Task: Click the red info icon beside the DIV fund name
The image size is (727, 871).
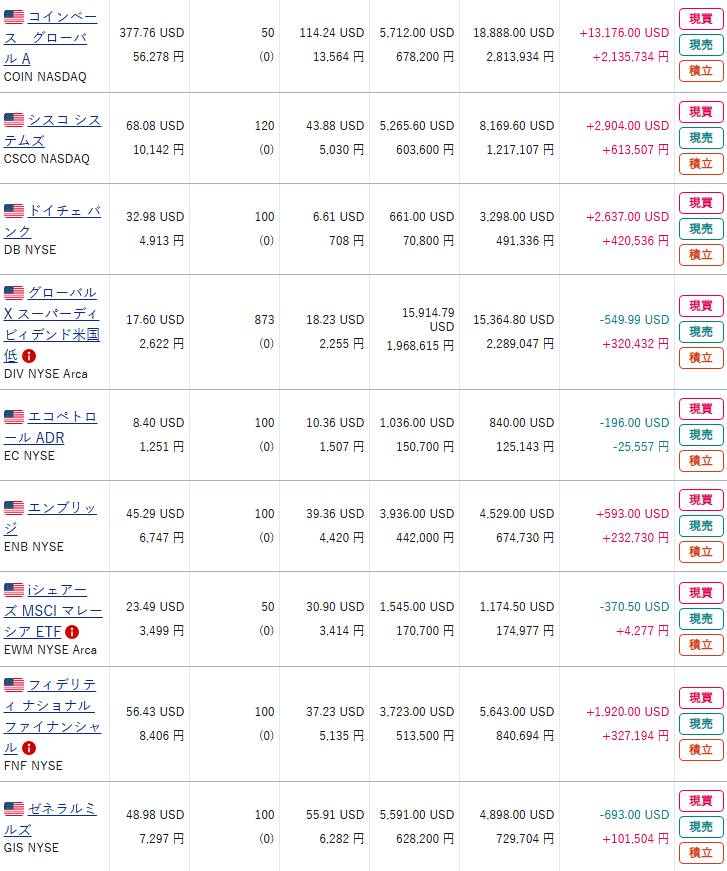Action: click(x=29, y=356)
